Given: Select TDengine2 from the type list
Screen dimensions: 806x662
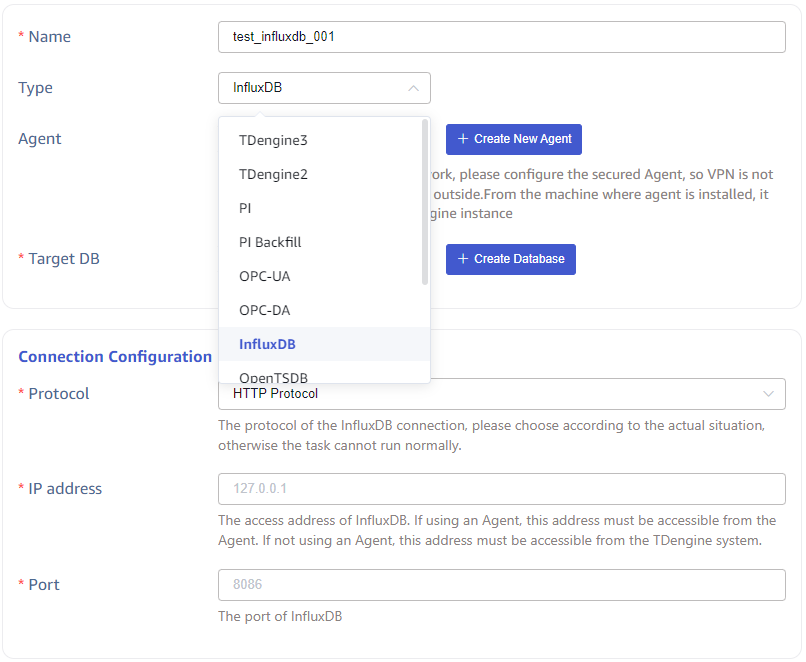Looking at the screenshot, I should click(x=273, y=174).
